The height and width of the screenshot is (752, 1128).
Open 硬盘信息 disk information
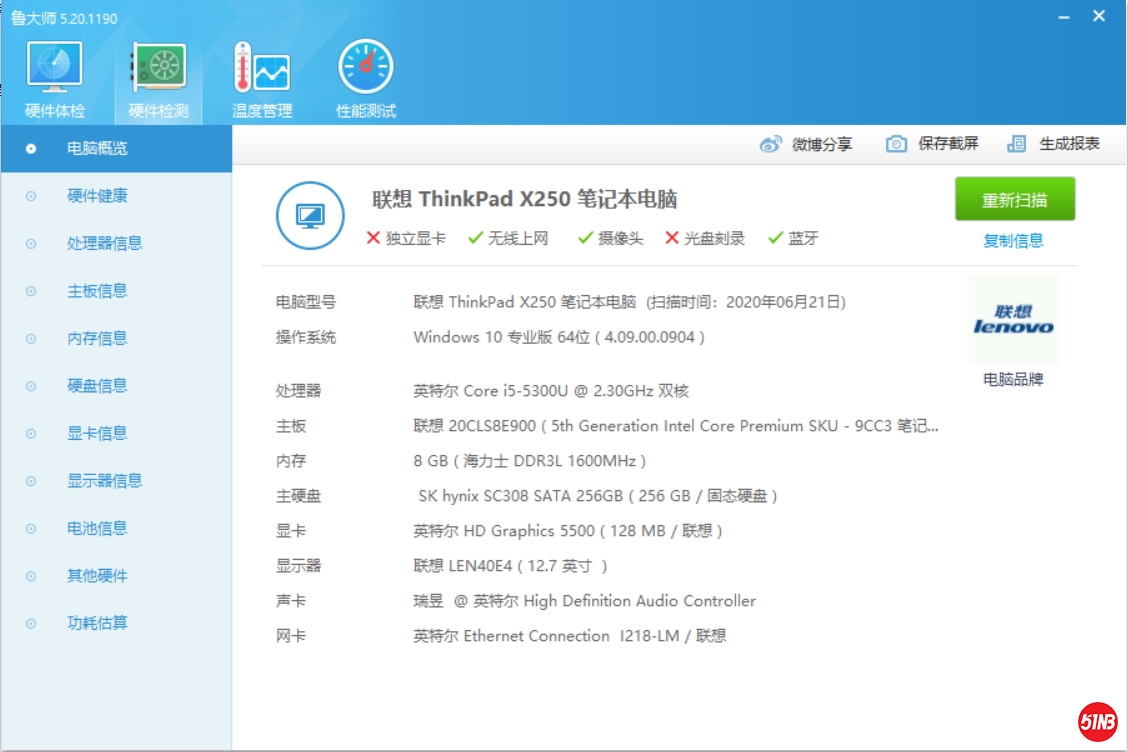[x=97, y=386]
